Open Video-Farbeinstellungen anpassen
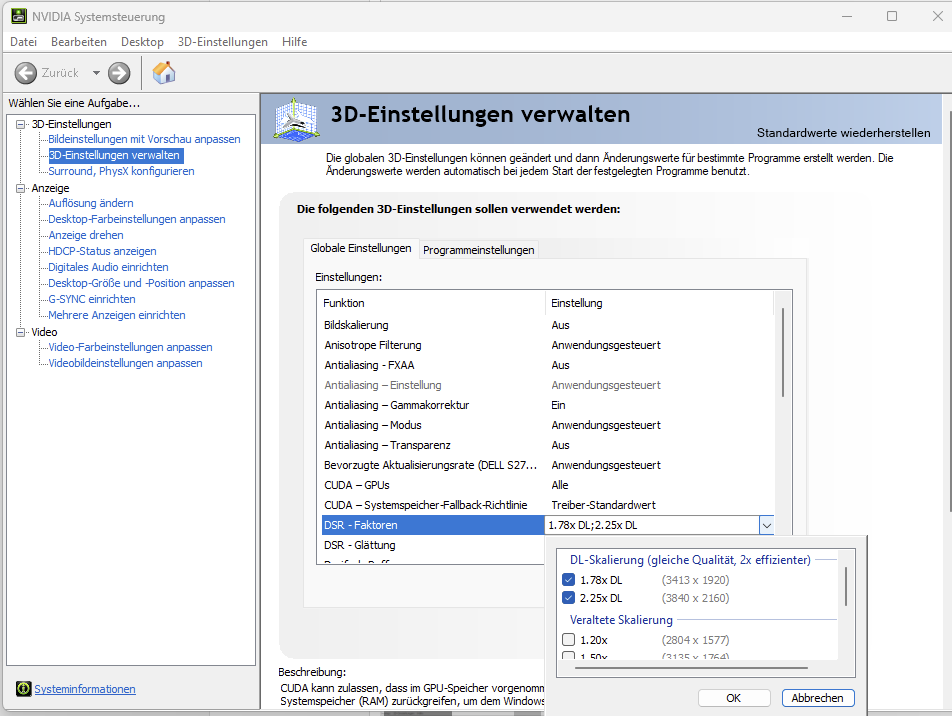The height and width of the screenshot is (716, 952). click(x=131, y=347)
